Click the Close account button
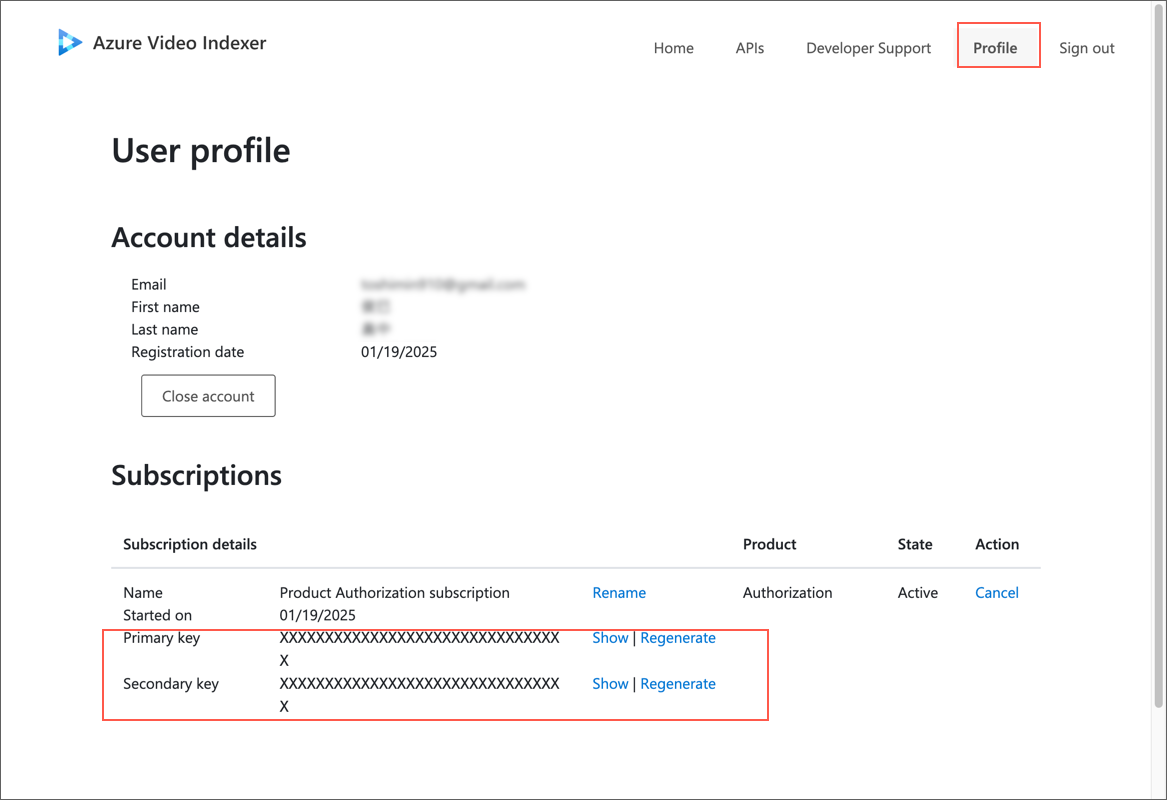 tap(208, 396)
